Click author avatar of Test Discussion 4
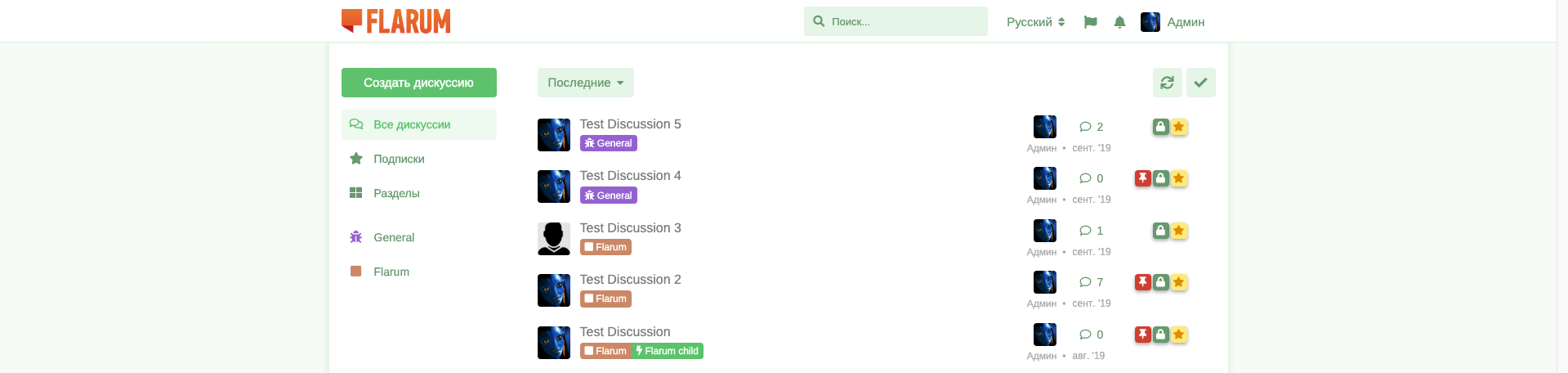The width and height of the screenshot is (1568, 373). click(x=554, y=186)
